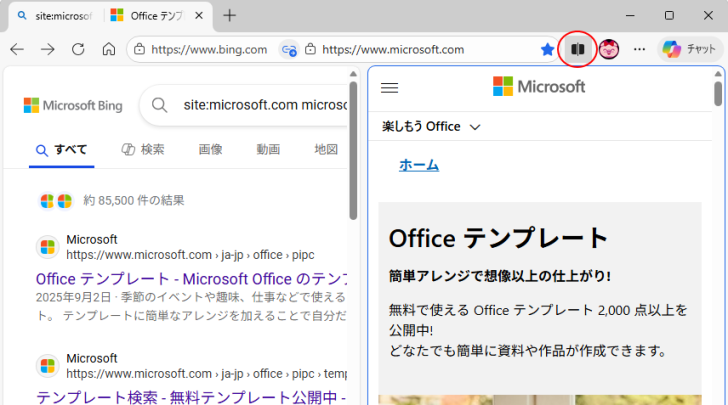Click the Bing pane scroll-up arrow
The width and height of the screenshot is (728, 405).
353,74
